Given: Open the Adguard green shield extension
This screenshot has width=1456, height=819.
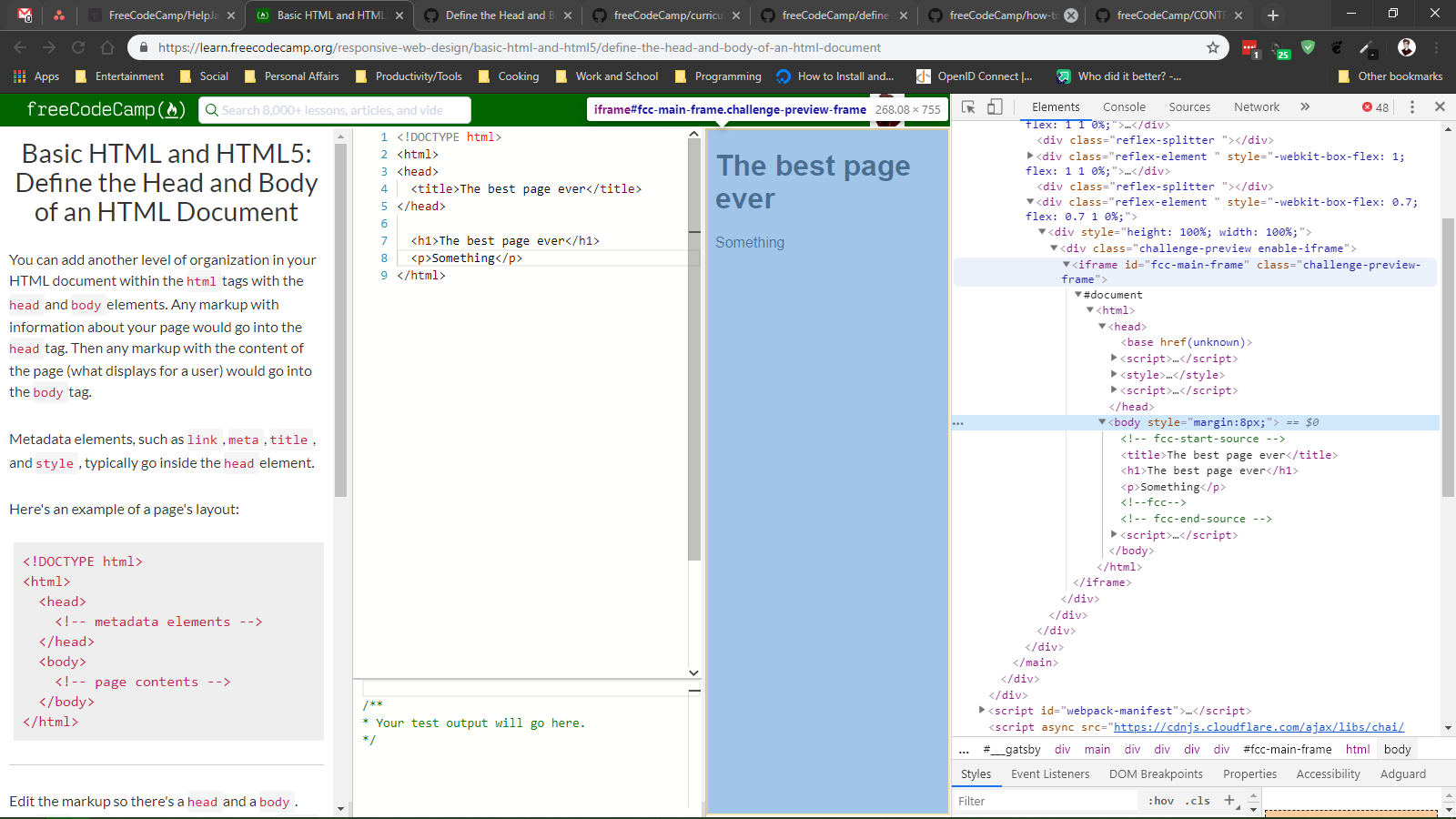Looking at the screenshot, I should pos(1309,47).
